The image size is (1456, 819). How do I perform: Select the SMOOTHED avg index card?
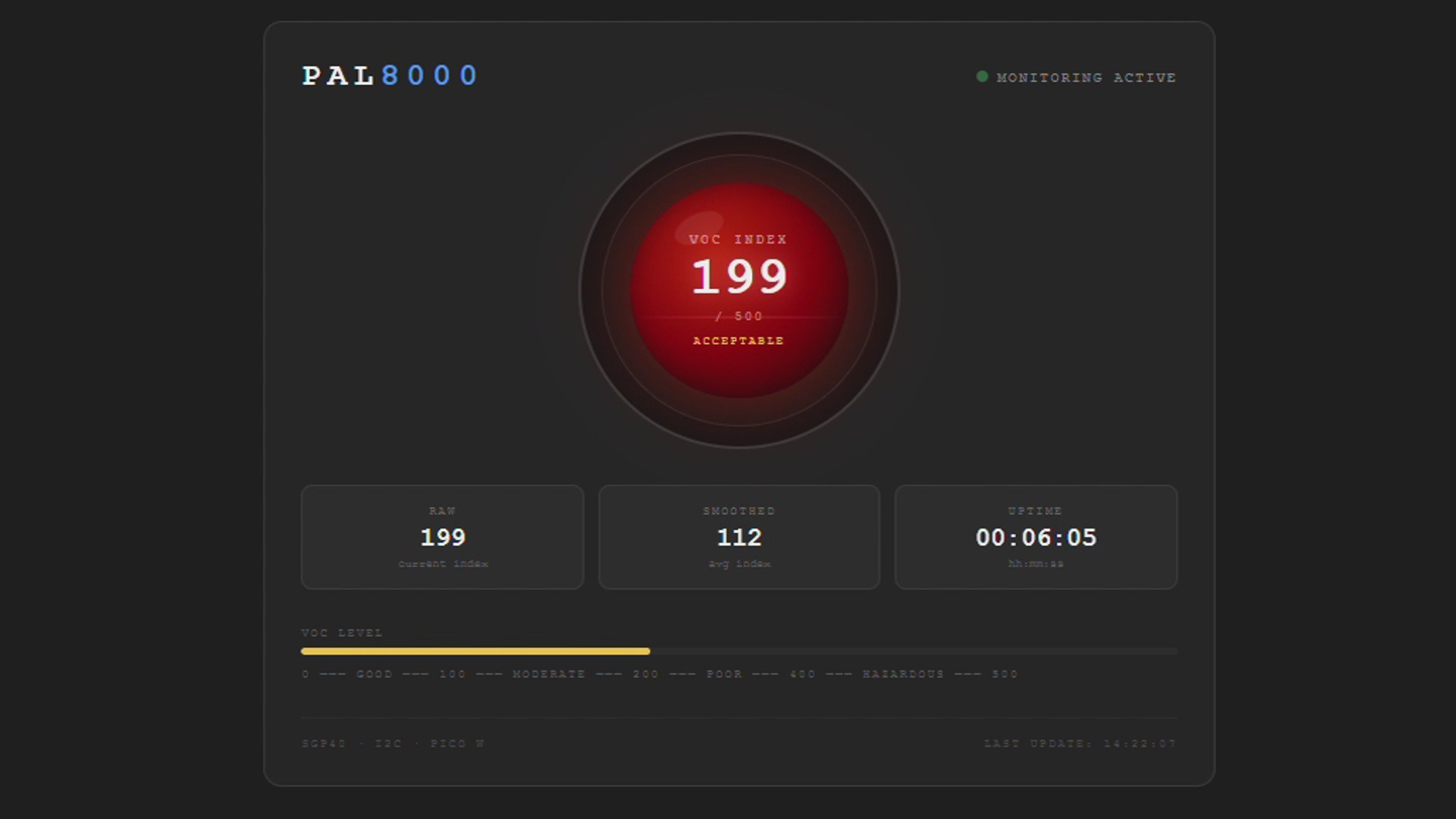739,537
